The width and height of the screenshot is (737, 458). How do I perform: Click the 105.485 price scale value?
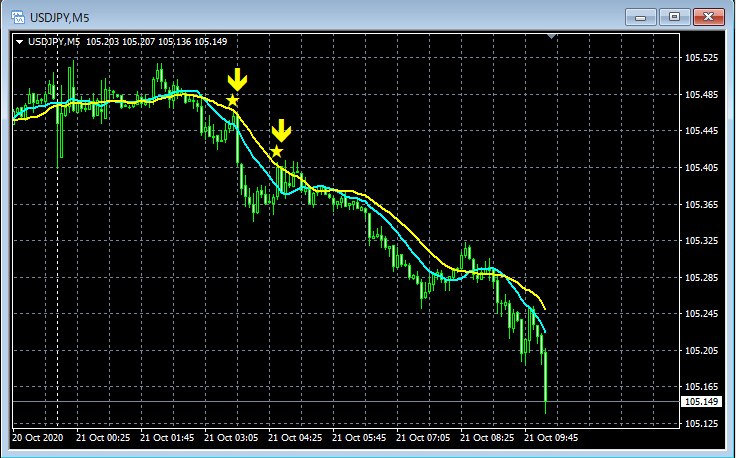(701, 95)
